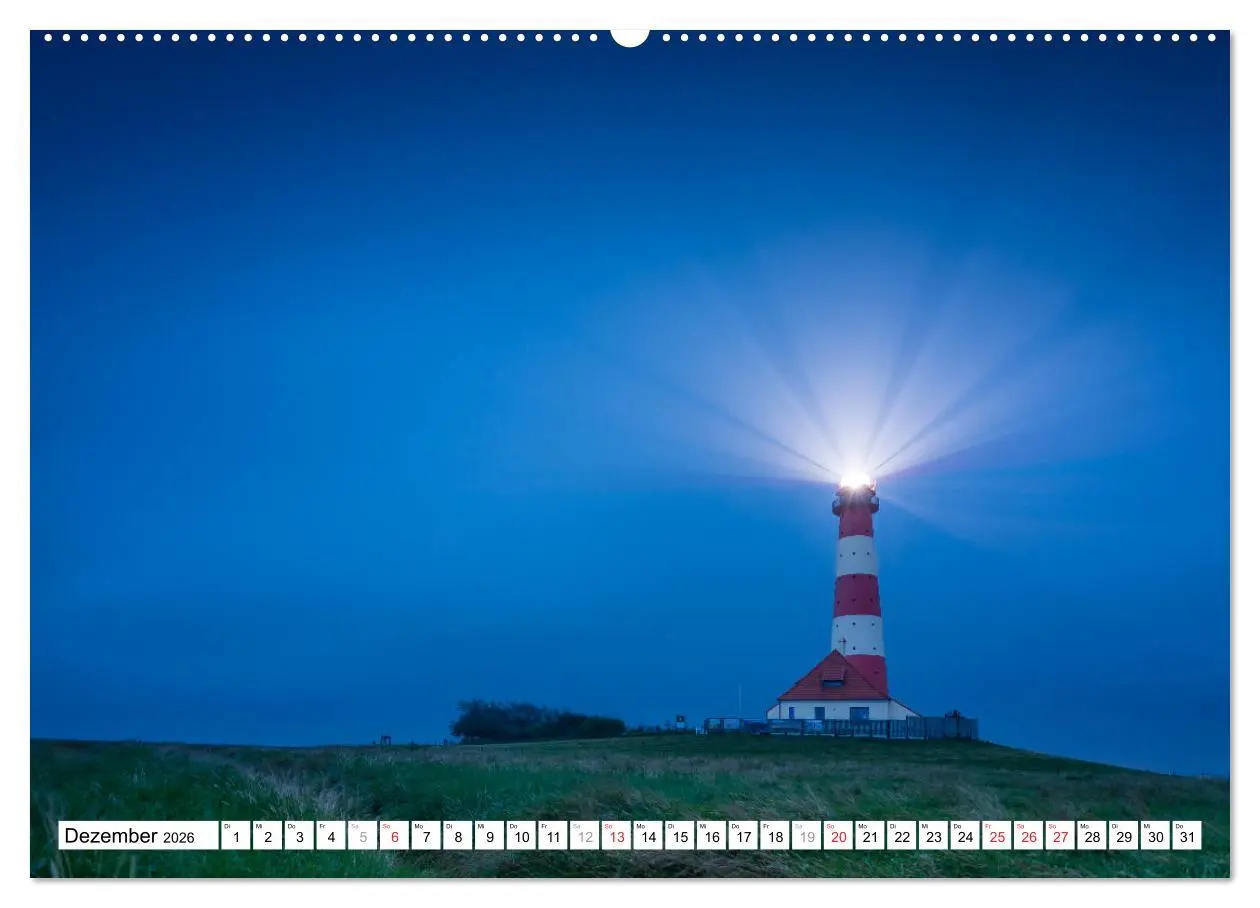The width and height of the screenshot is (1260, 908).
Task: Choose day 8 (Di) in the calendar strip
Action: [458, 836]
